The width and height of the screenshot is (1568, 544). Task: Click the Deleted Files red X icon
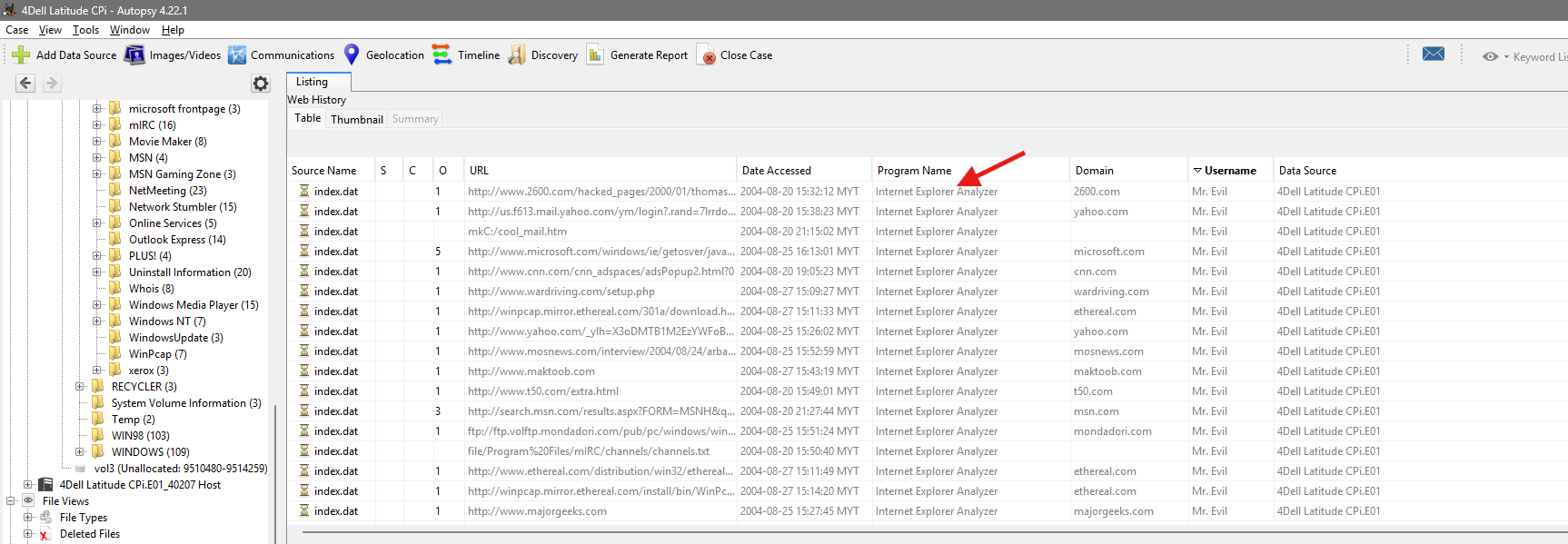(x=44, y=535)
